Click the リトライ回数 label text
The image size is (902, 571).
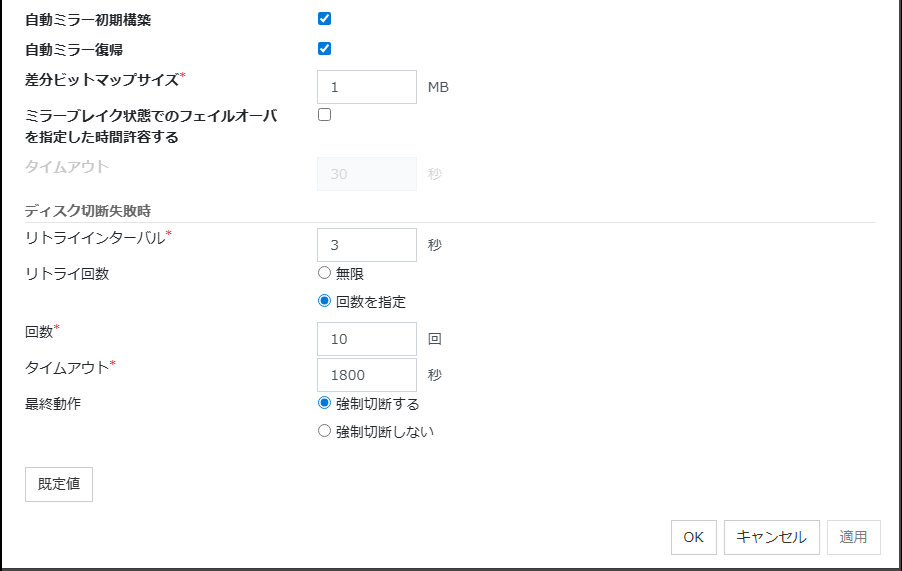pyautogui.click(x=67, y=274)
